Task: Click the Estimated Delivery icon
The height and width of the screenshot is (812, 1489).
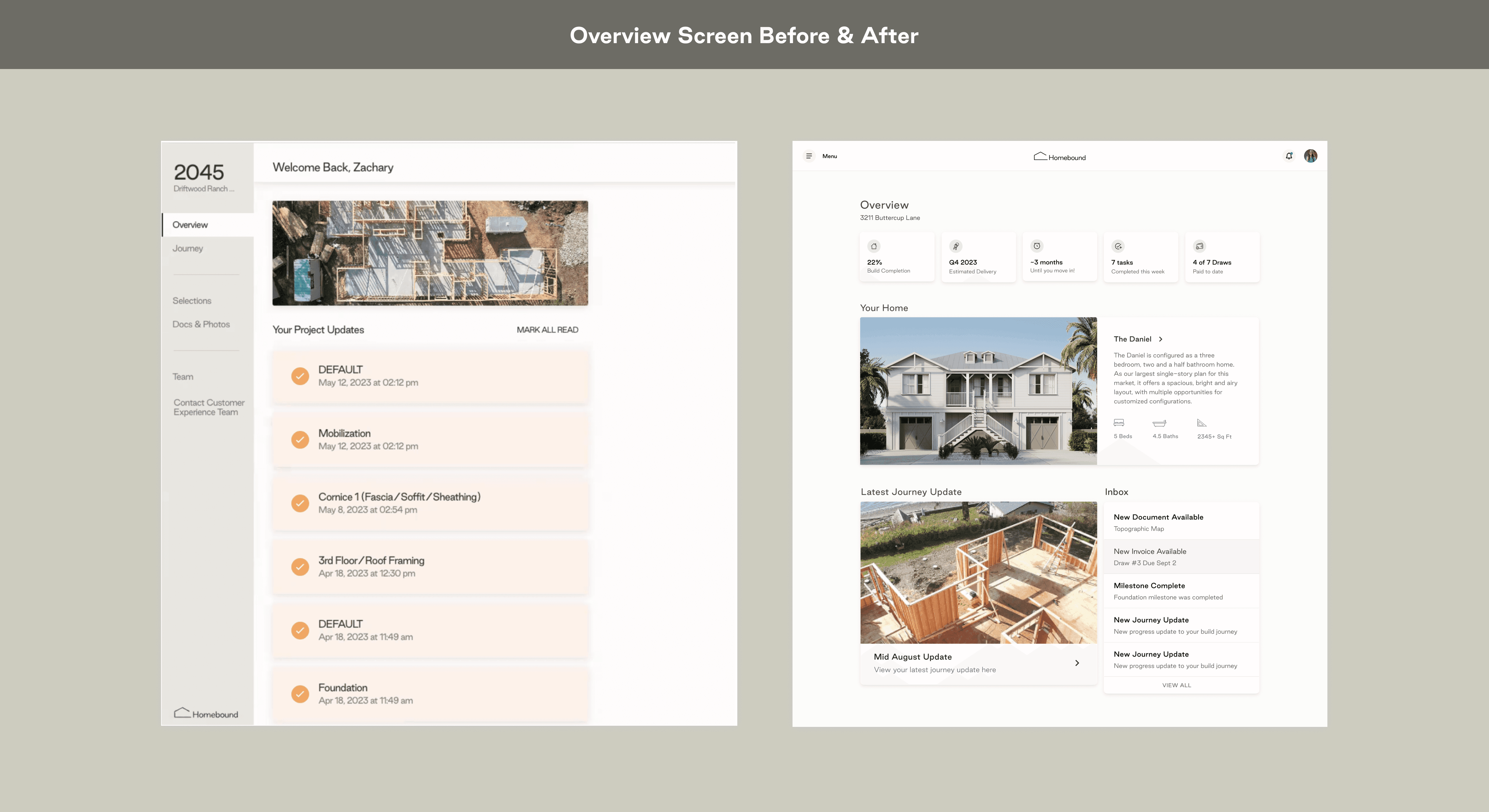Action: (x=956, y=246)
